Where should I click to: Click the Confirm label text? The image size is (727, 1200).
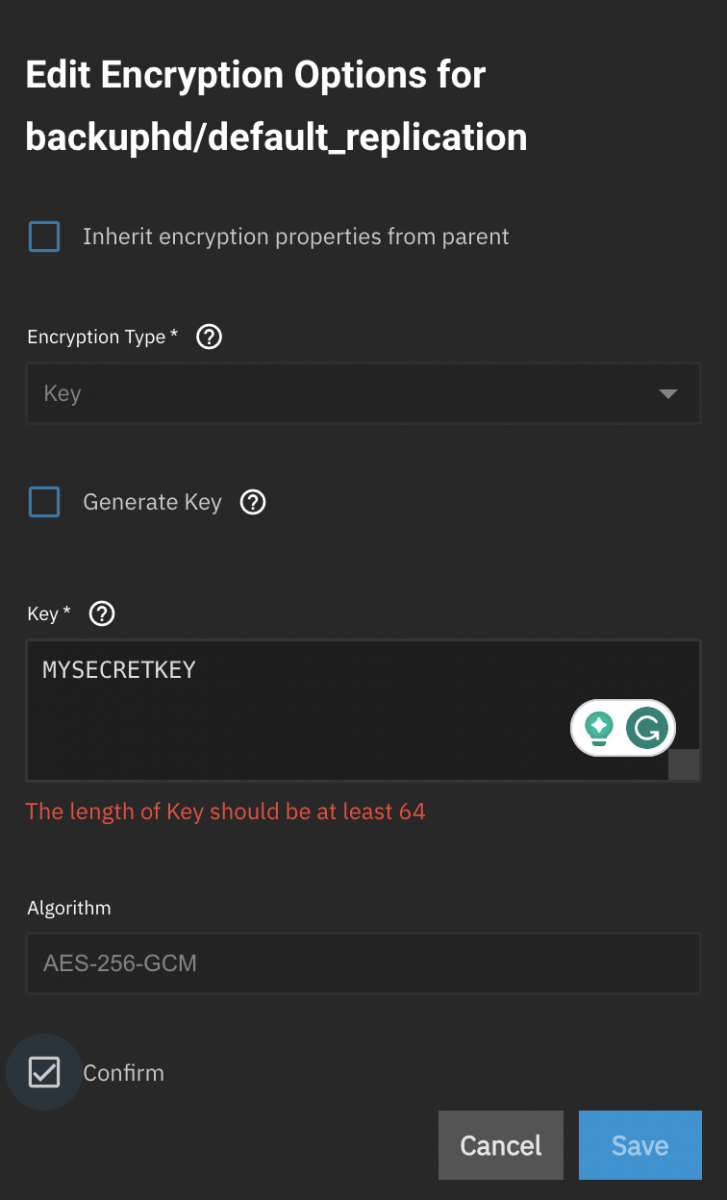(123, 1073)
